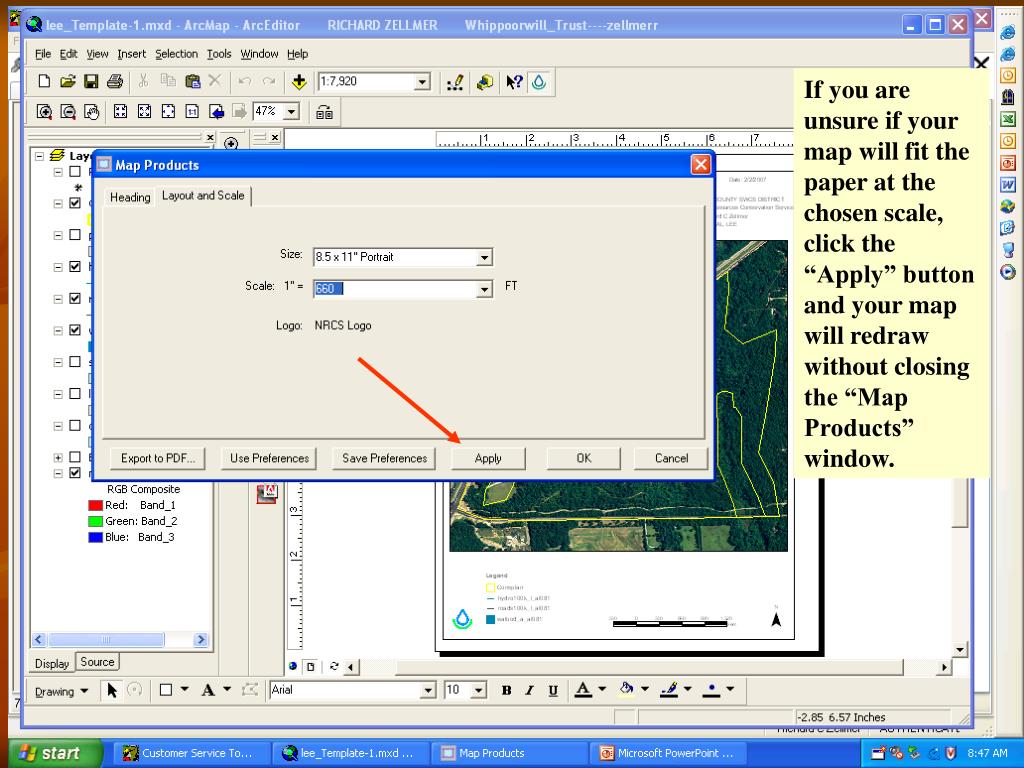Open the Tools menu
This screenshot has width=1024, height=768.
point(219,54)
